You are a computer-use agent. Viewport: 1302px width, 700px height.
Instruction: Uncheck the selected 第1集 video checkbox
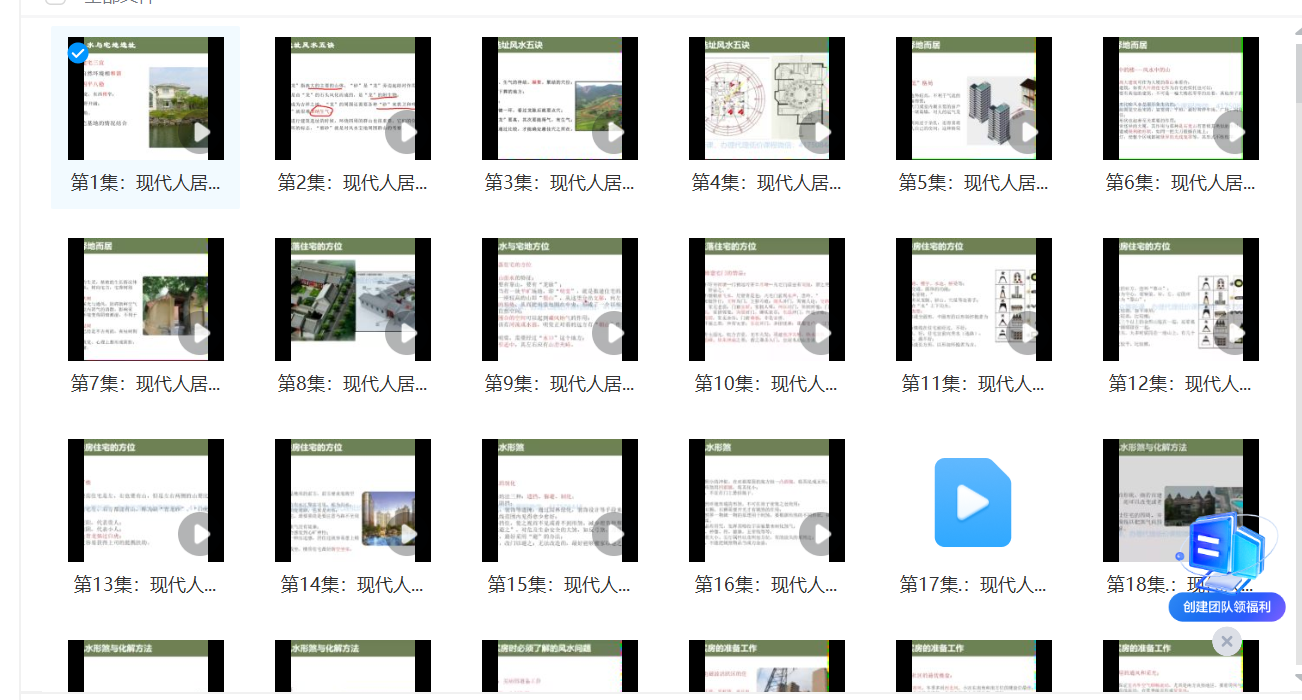[x=77, y=52]
